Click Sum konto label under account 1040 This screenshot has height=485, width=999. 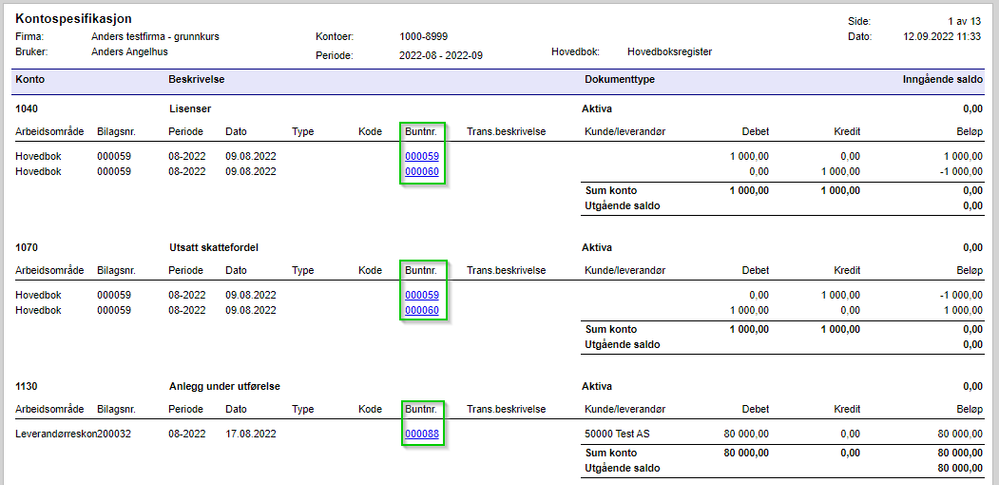611,190
